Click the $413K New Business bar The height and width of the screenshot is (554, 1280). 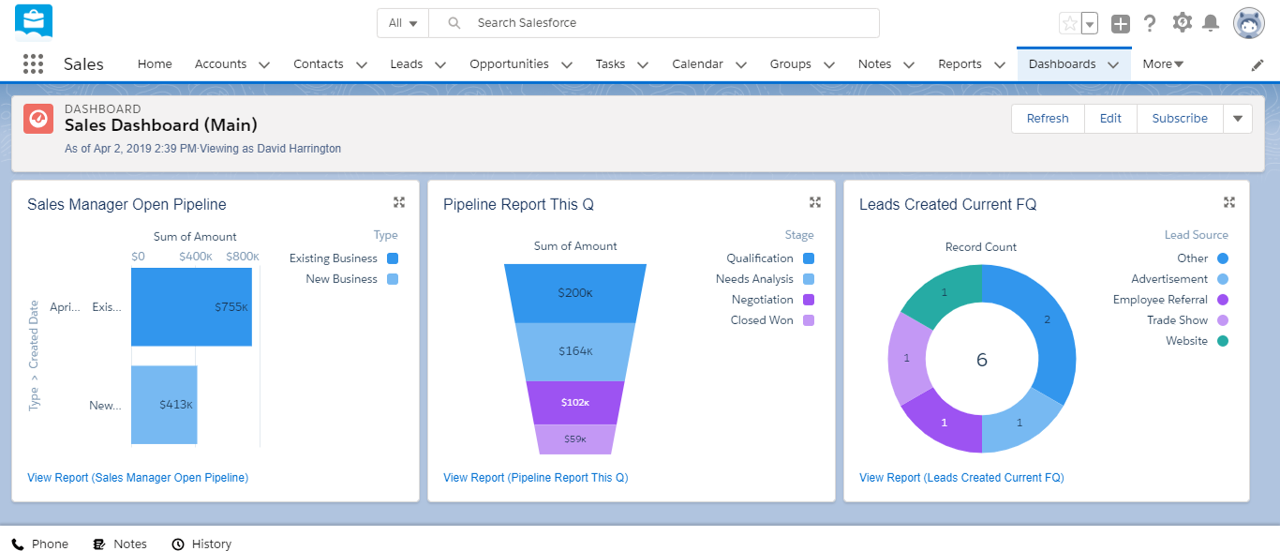(x=164, y=405)
